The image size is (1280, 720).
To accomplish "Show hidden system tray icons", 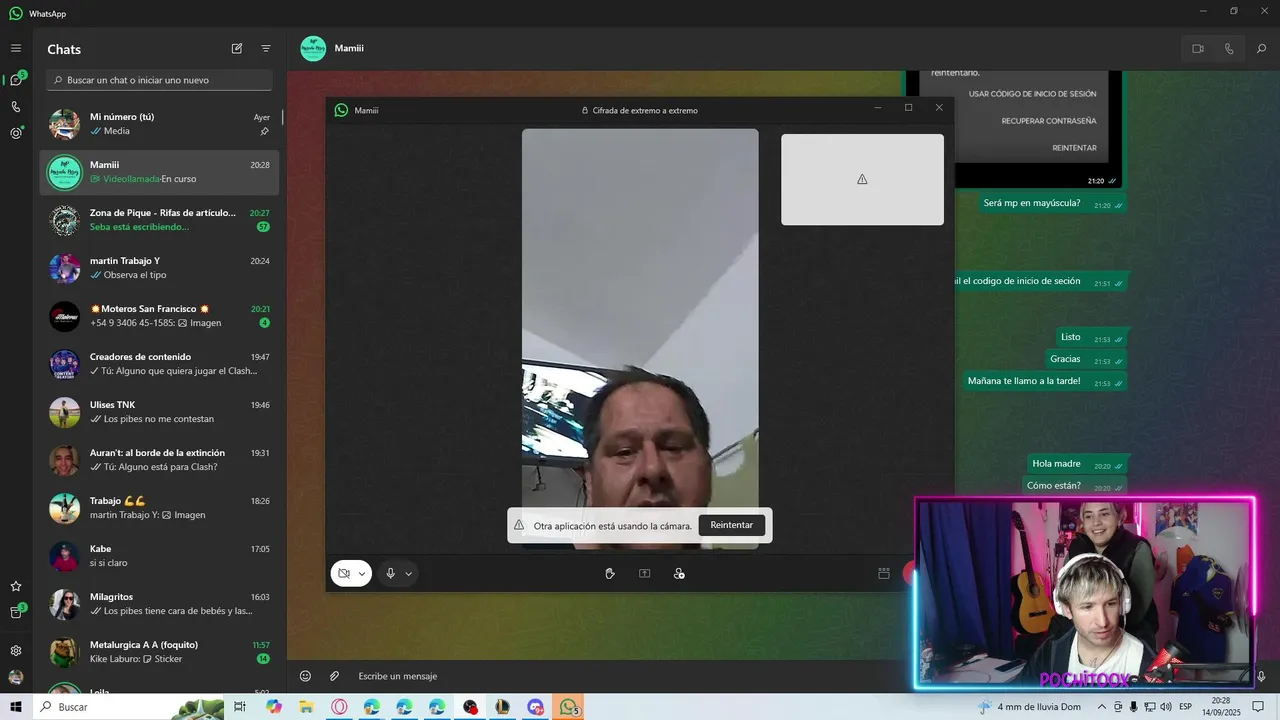I will 1101,707.
